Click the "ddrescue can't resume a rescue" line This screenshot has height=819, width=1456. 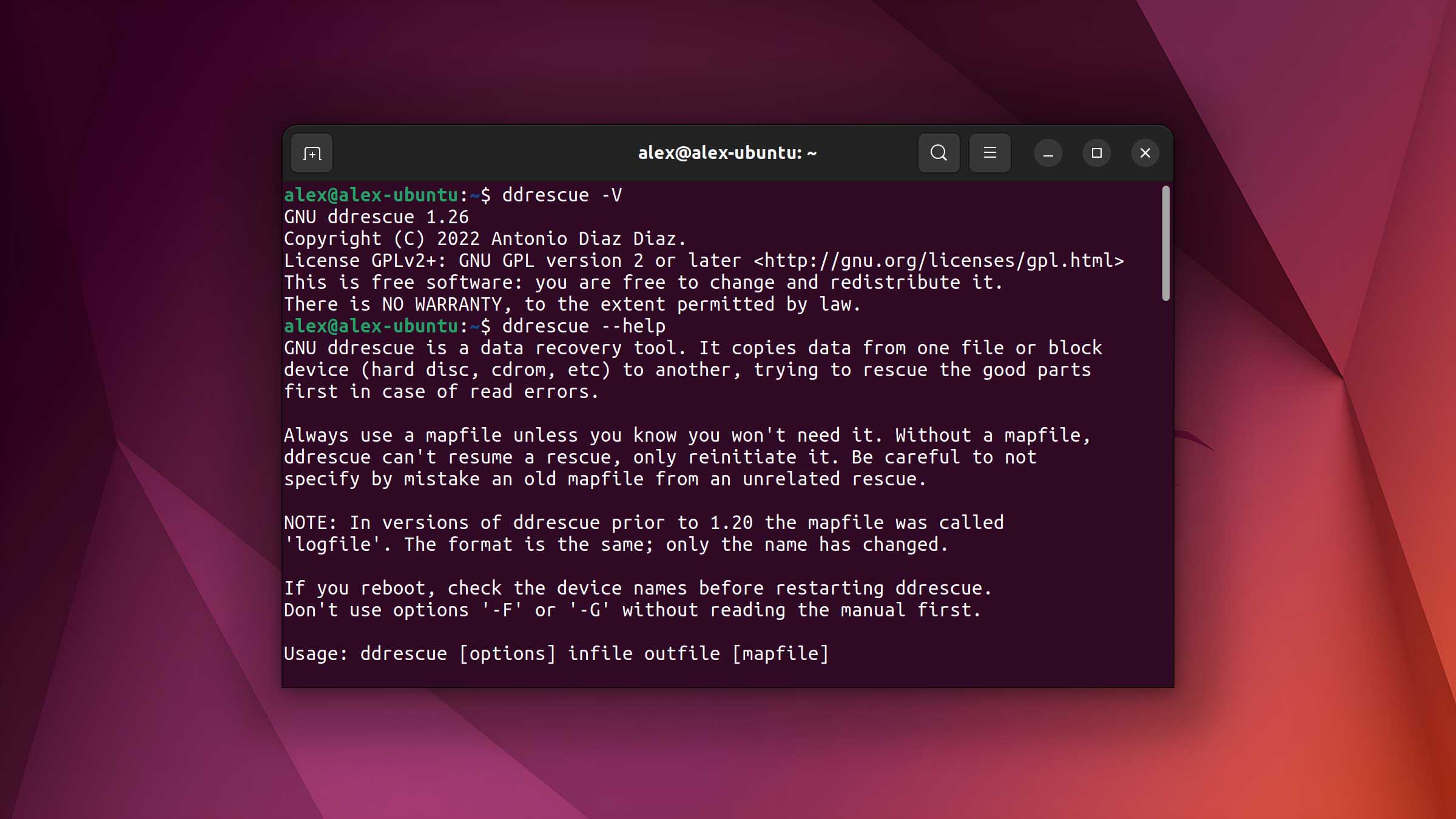660,457
